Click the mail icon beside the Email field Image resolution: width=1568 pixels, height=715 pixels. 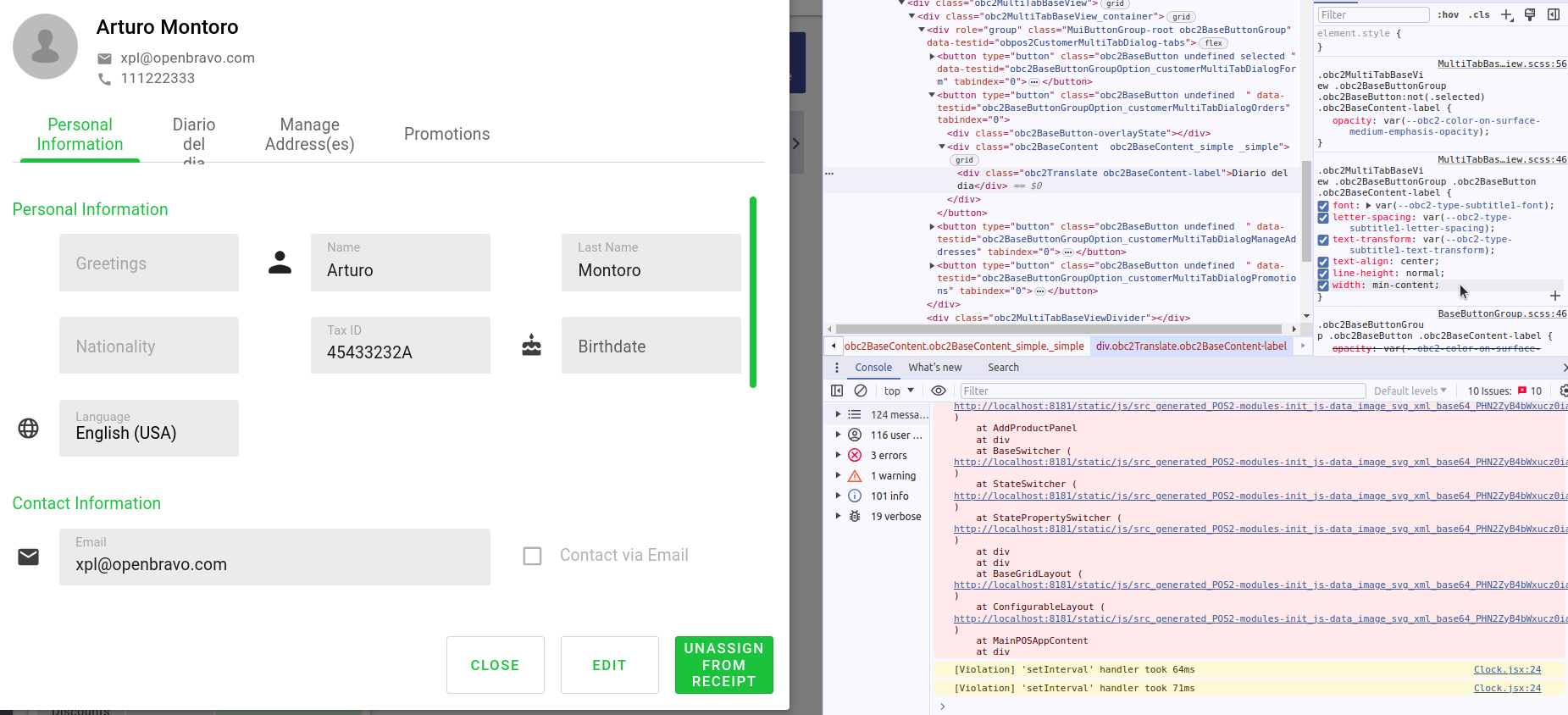coord(28,557)
